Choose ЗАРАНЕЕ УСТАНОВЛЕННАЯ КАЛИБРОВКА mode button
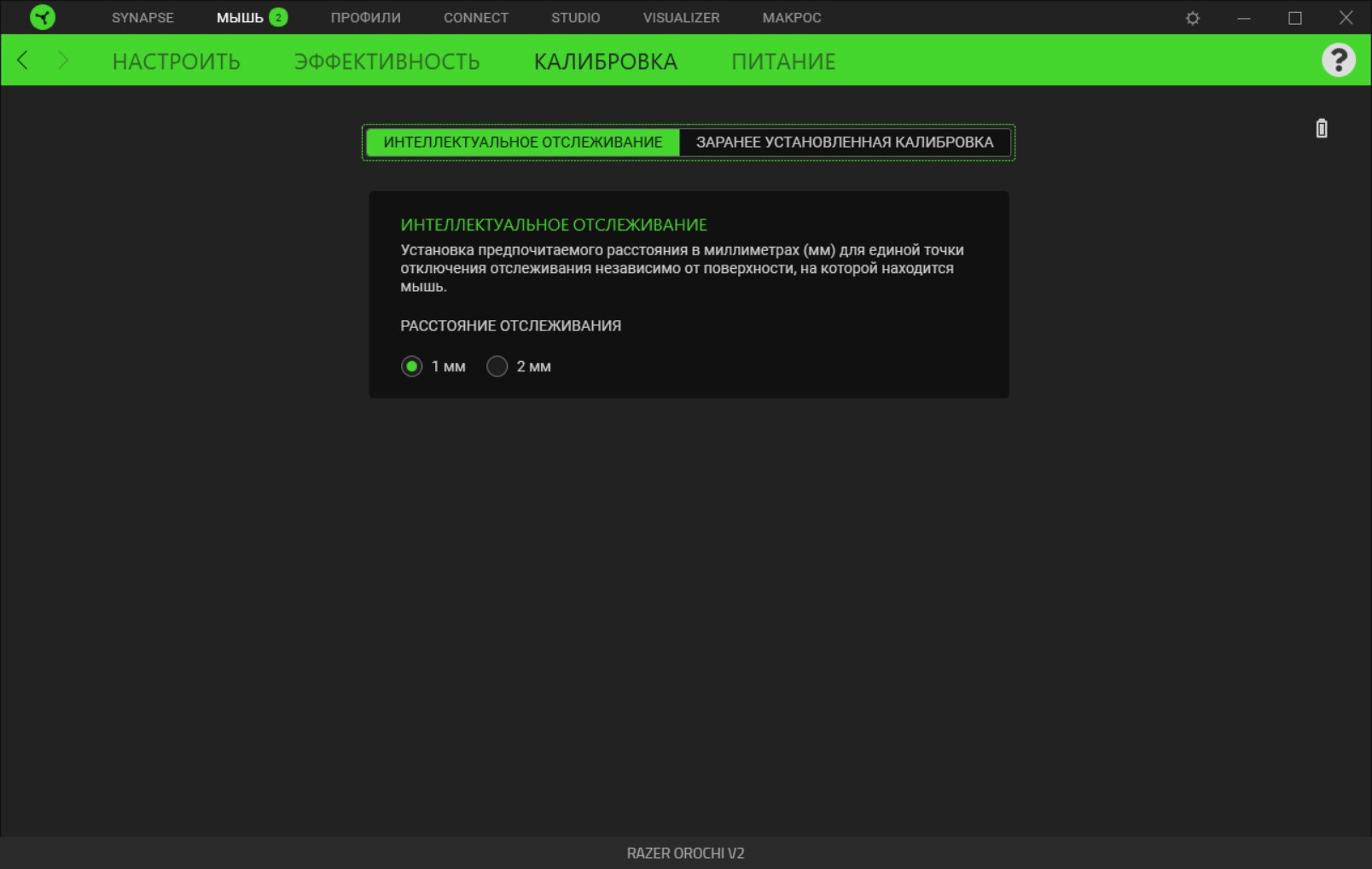Screen dimensions: 1372x869 pos(845,143)
